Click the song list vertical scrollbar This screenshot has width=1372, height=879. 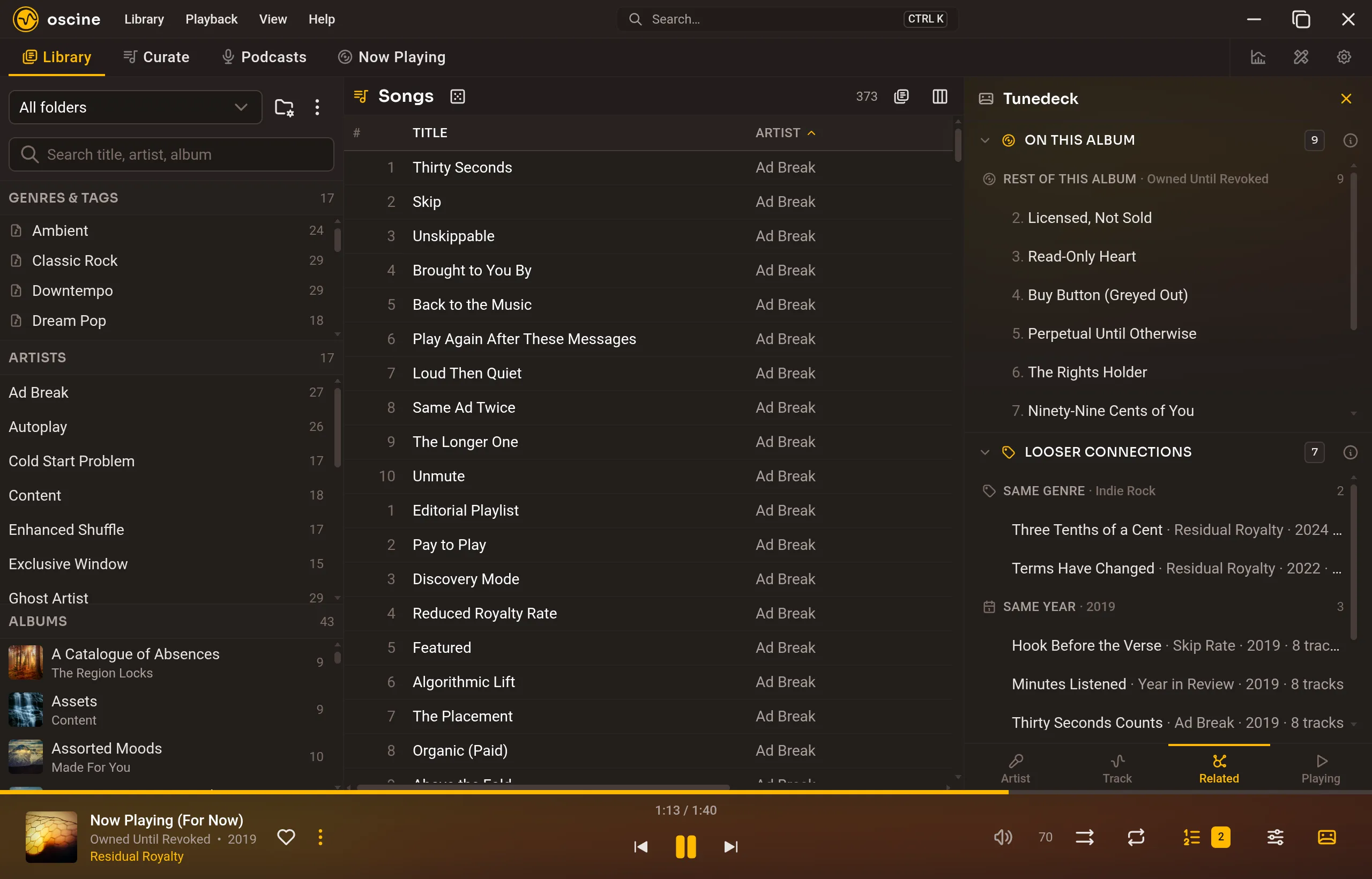coord(958,145)
